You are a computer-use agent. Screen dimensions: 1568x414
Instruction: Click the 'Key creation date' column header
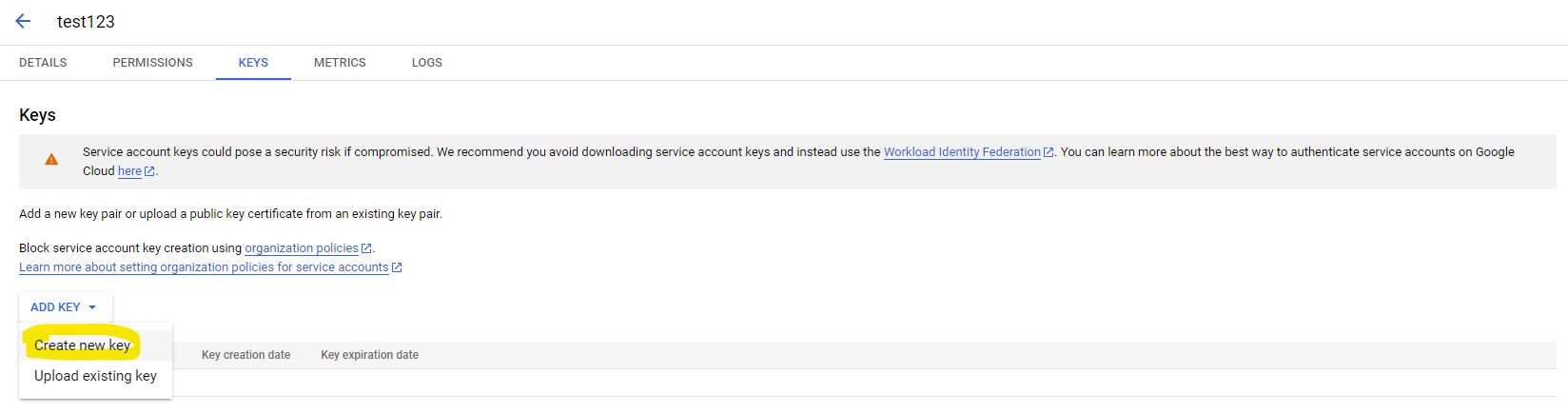pos(245,355)
